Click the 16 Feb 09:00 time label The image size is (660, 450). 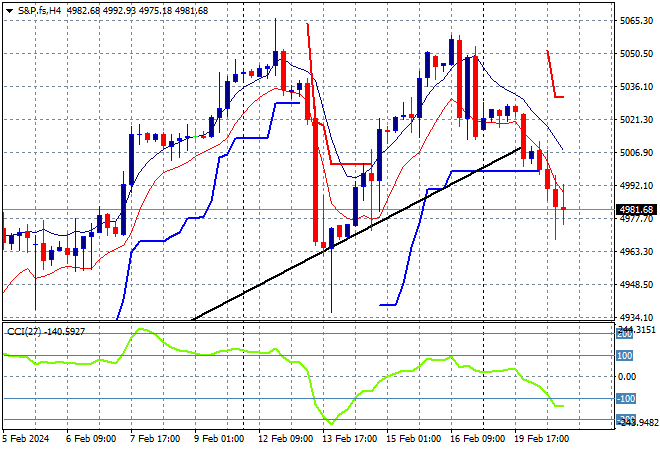click(477, 439)
